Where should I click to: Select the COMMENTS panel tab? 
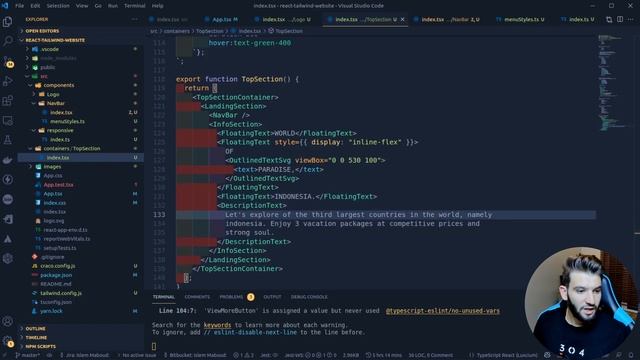click(197, 297)
